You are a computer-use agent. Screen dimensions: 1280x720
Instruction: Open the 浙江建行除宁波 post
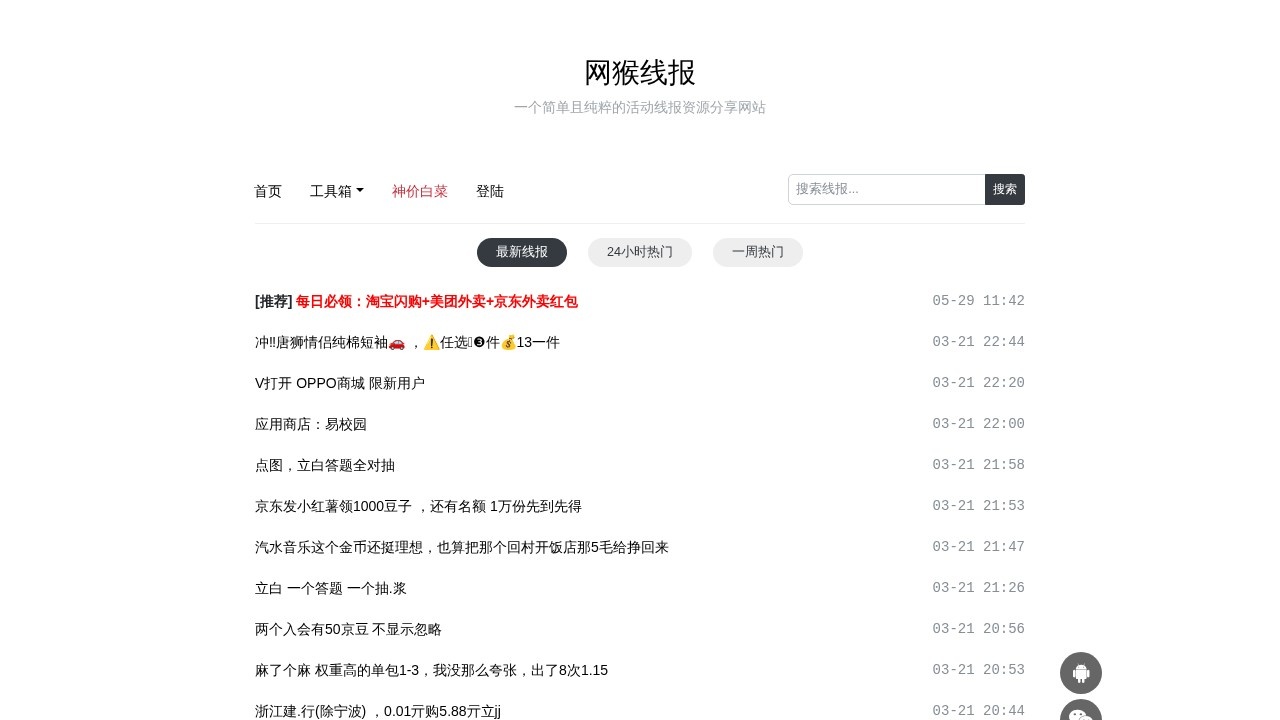coord(378,711)
